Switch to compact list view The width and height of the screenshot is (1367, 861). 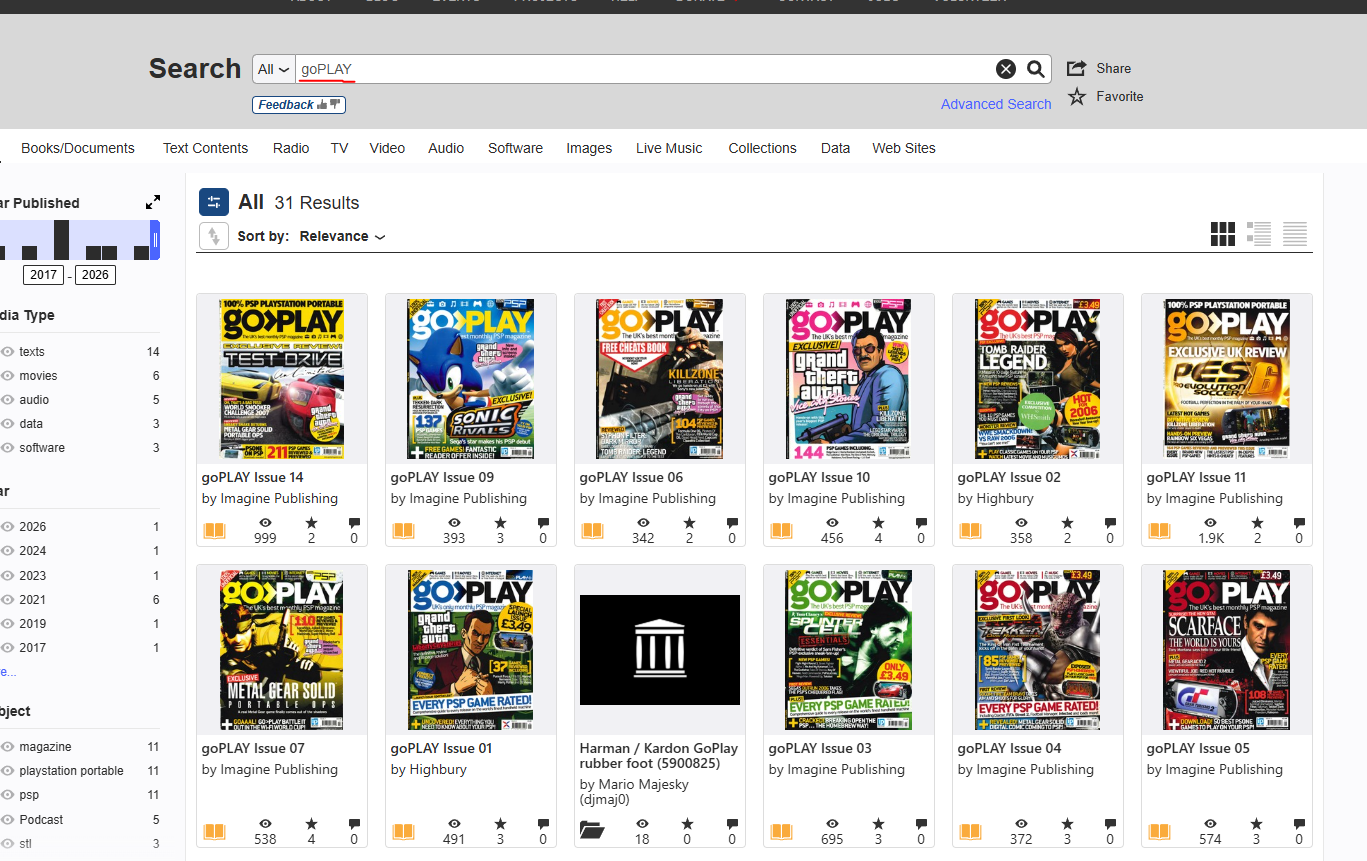point(1295,235)
